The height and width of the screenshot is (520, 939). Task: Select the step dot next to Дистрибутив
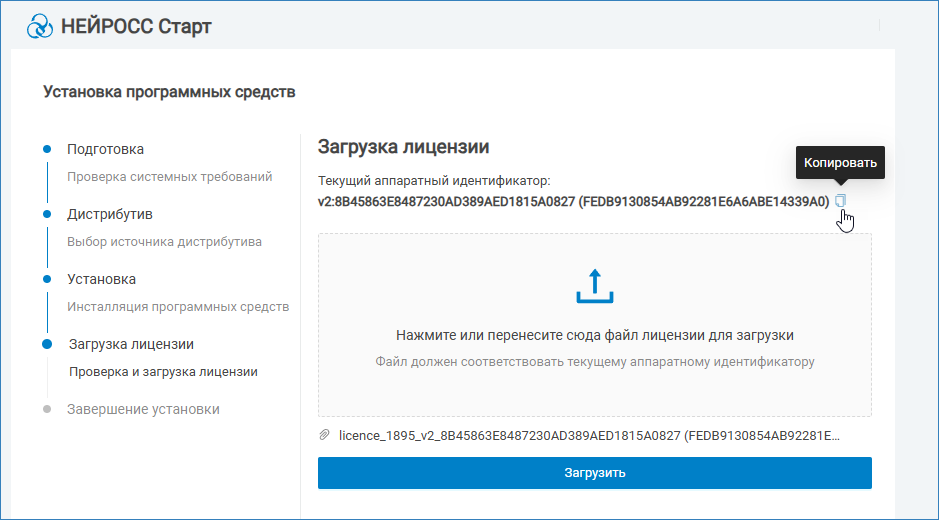click(x=47, y=214)
